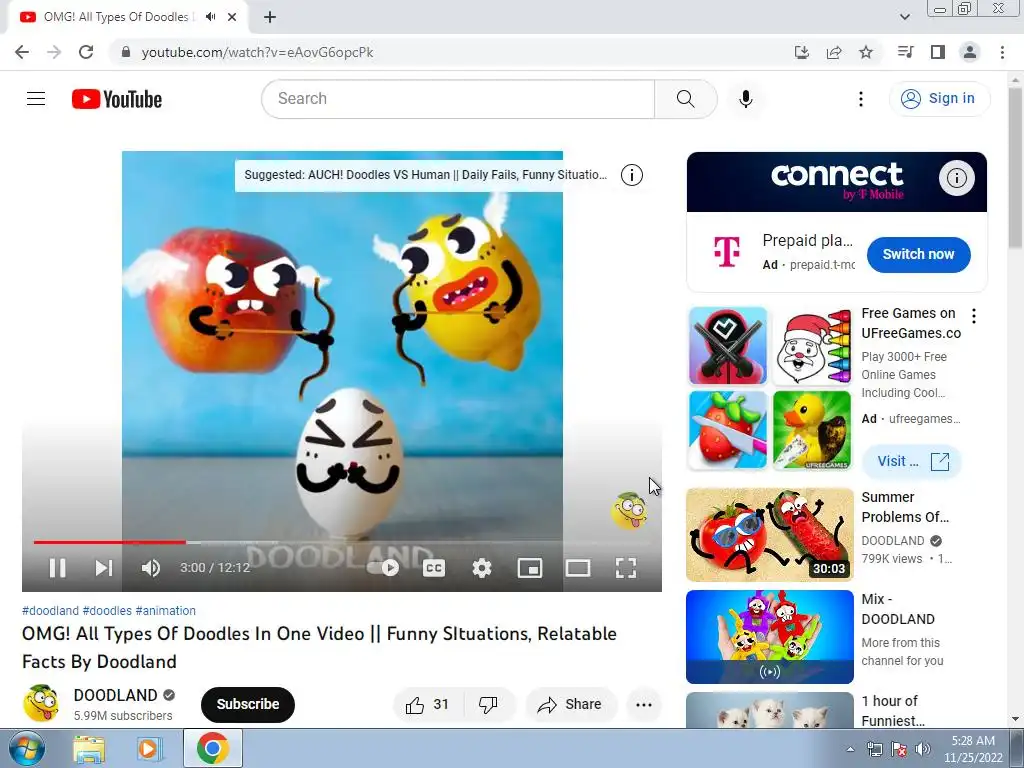Click the #doodles hashtag
The height and width of the screenshot is (768, 1024).
[107, 611]
